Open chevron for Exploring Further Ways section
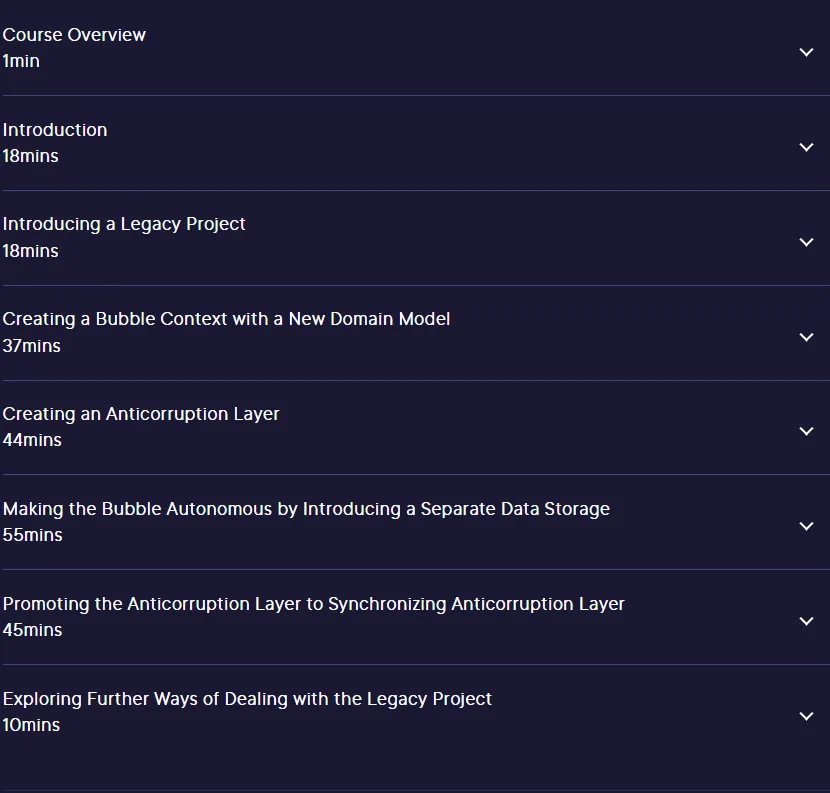This screenshot has height=793, width=830. (x=806, y=716)
